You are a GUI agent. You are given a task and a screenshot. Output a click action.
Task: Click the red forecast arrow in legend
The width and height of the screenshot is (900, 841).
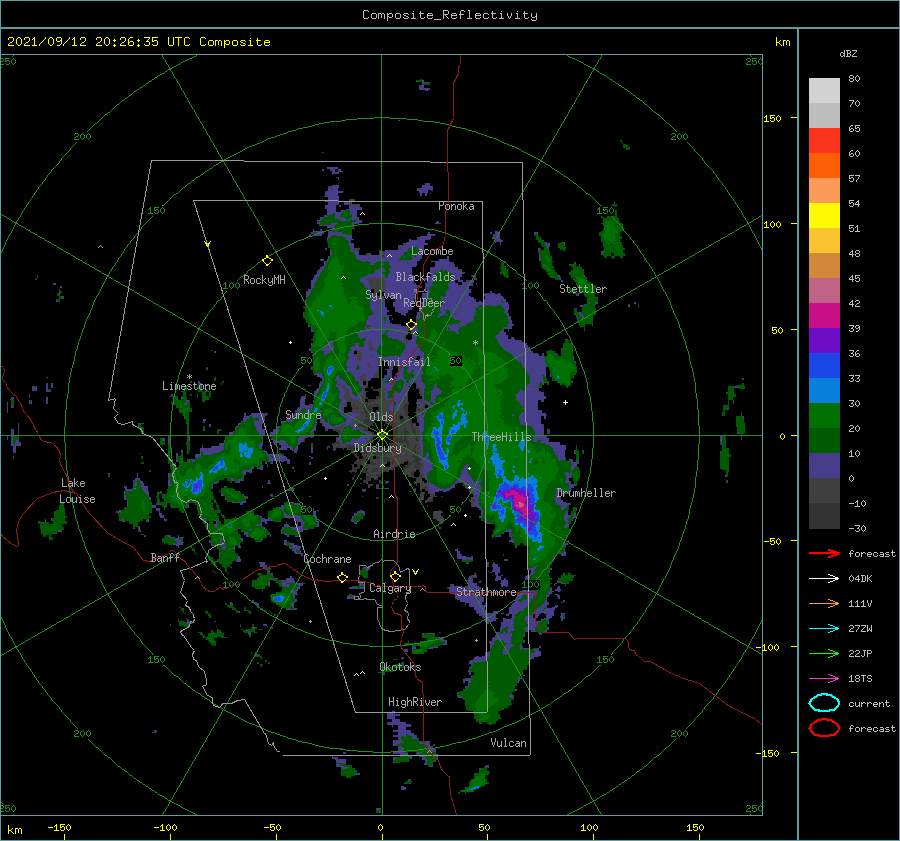point(824,553)
